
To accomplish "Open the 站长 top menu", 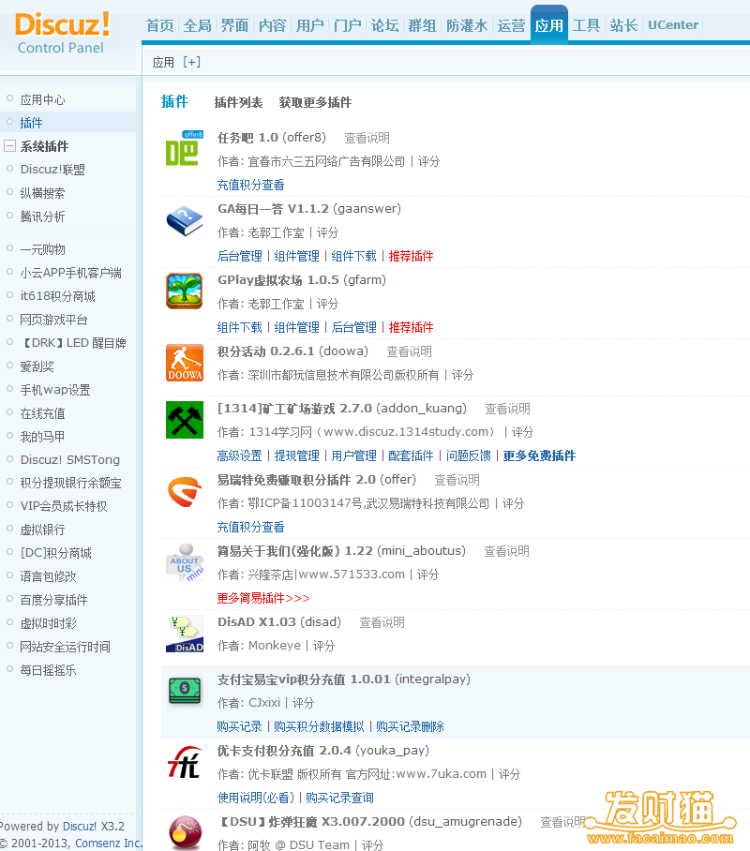I will click(x=624, y=26).
